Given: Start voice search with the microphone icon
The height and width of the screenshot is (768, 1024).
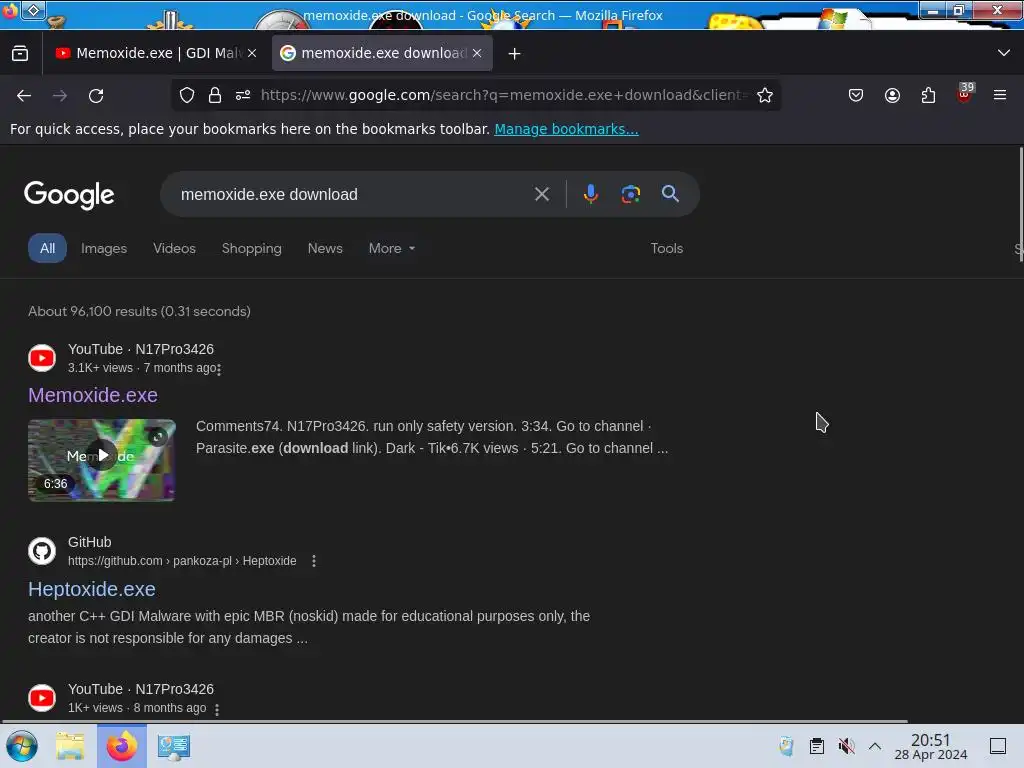Looking at the screenshot, I should pyautogui.click(x=590, y=194).
